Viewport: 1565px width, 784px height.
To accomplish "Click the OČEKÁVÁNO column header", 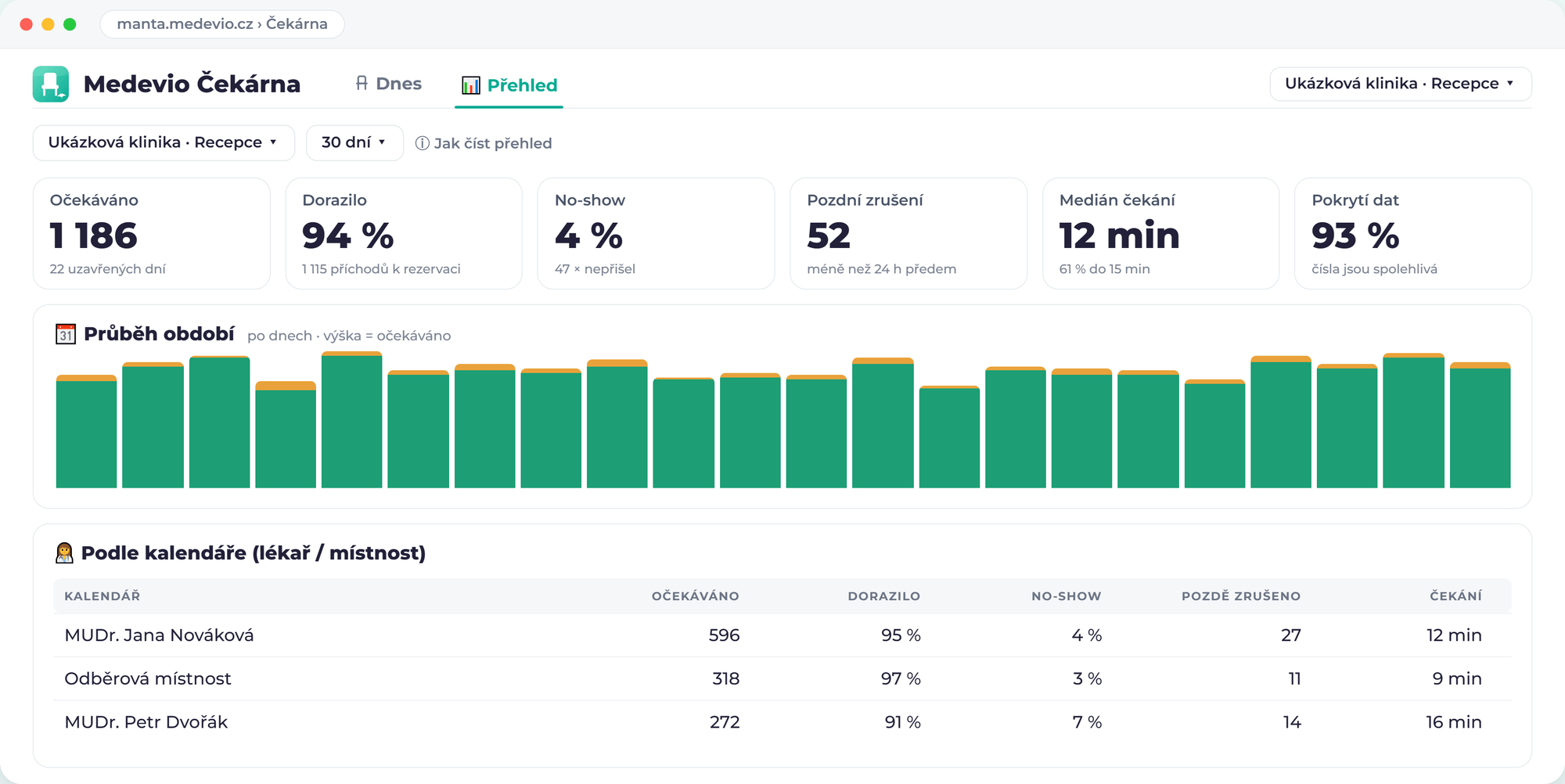I will click(696, 596).
